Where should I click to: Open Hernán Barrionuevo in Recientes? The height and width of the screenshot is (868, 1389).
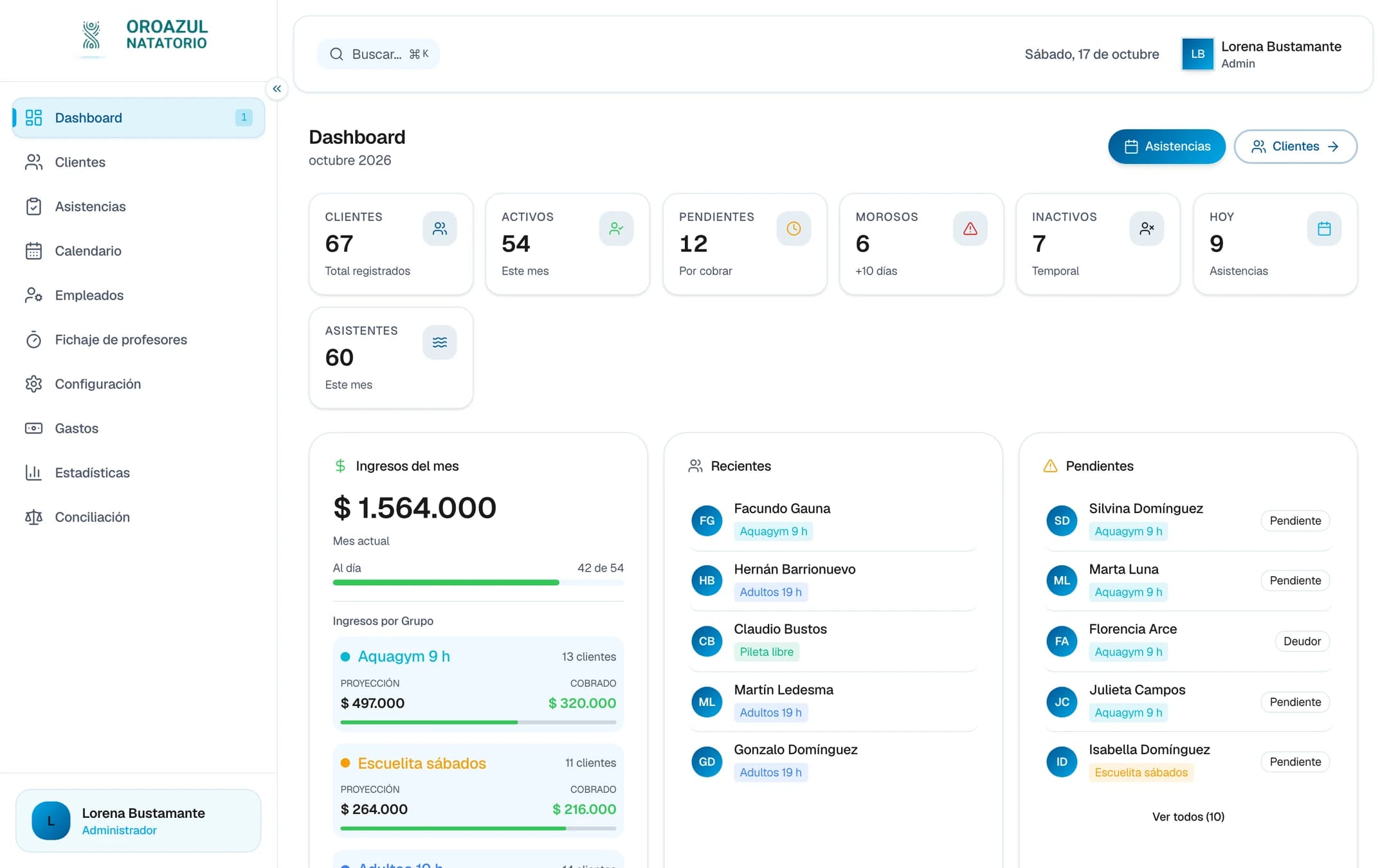833,581
